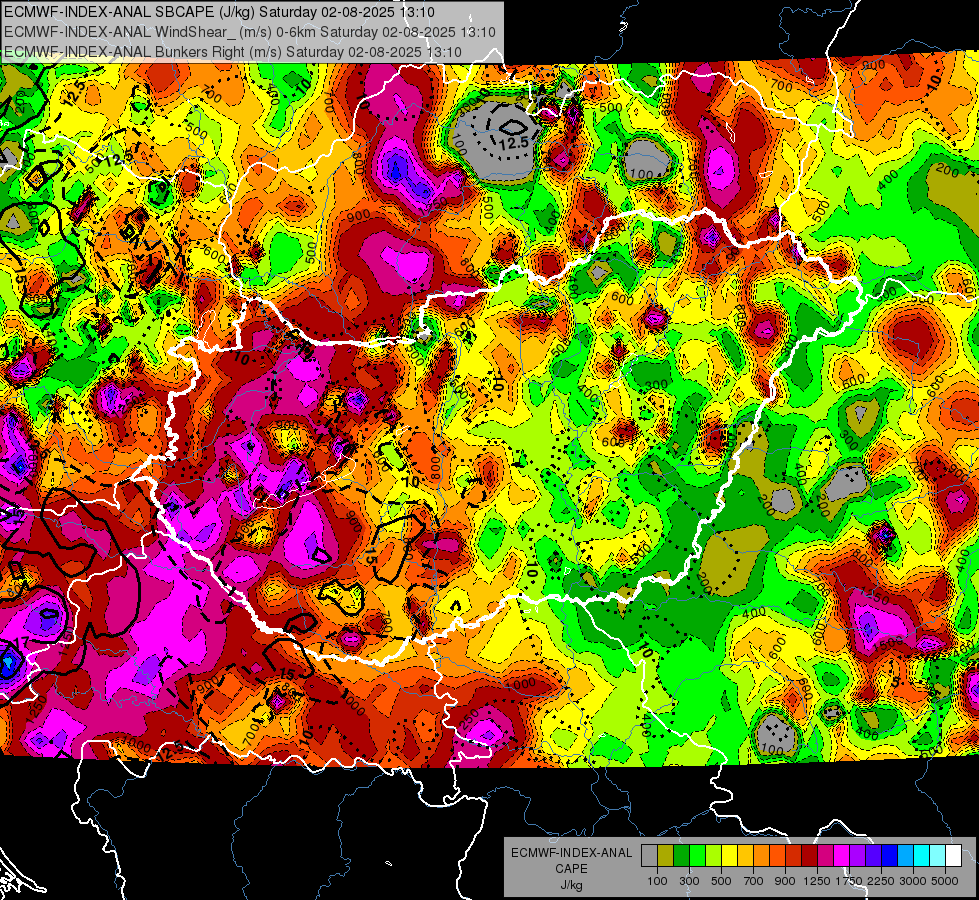
Task: Pick the sky blue legend swatch
Action: 905,856
